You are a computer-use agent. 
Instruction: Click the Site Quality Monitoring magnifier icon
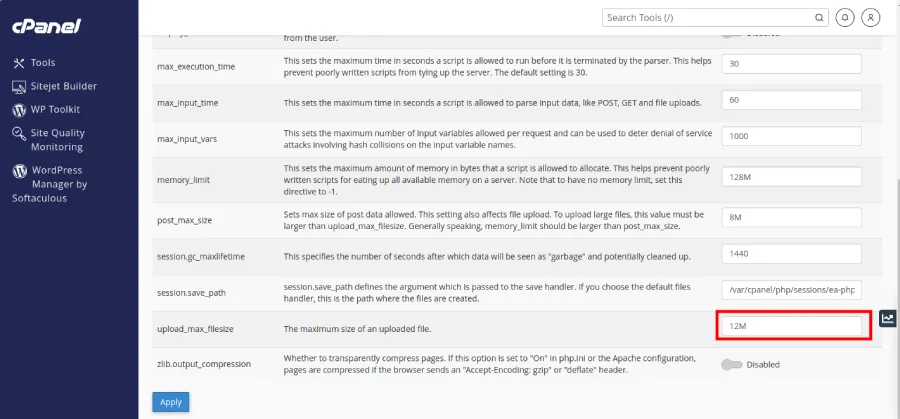click(x=19, y=133)
